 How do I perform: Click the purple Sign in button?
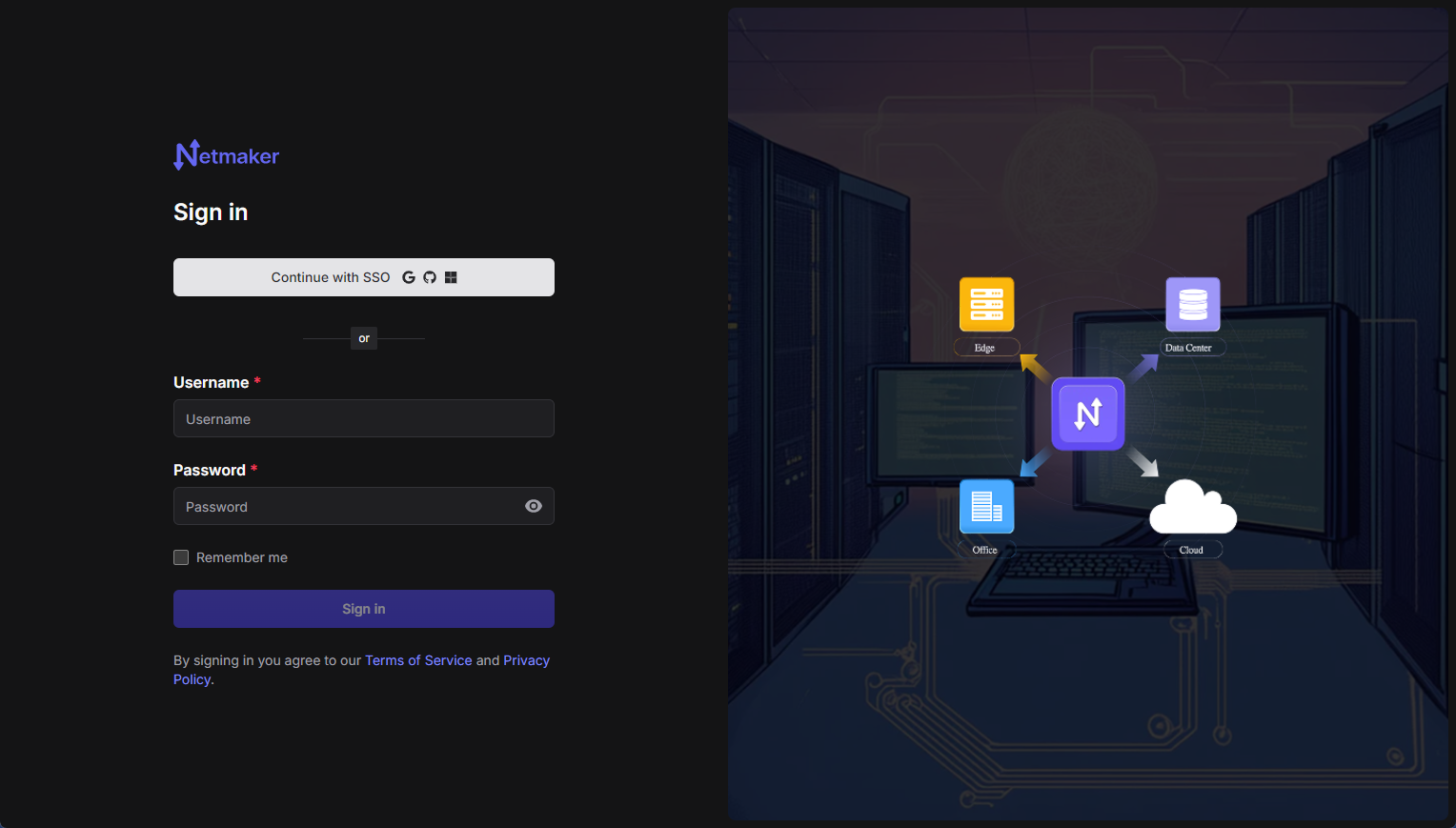coord(364,609)
